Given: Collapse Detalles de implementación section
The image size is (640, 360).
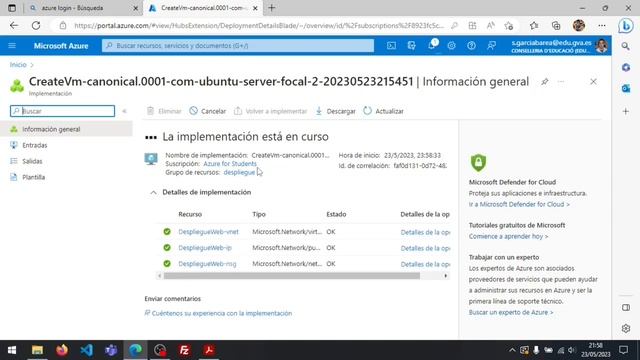Looking at the screenshot, I should point(153,192).
